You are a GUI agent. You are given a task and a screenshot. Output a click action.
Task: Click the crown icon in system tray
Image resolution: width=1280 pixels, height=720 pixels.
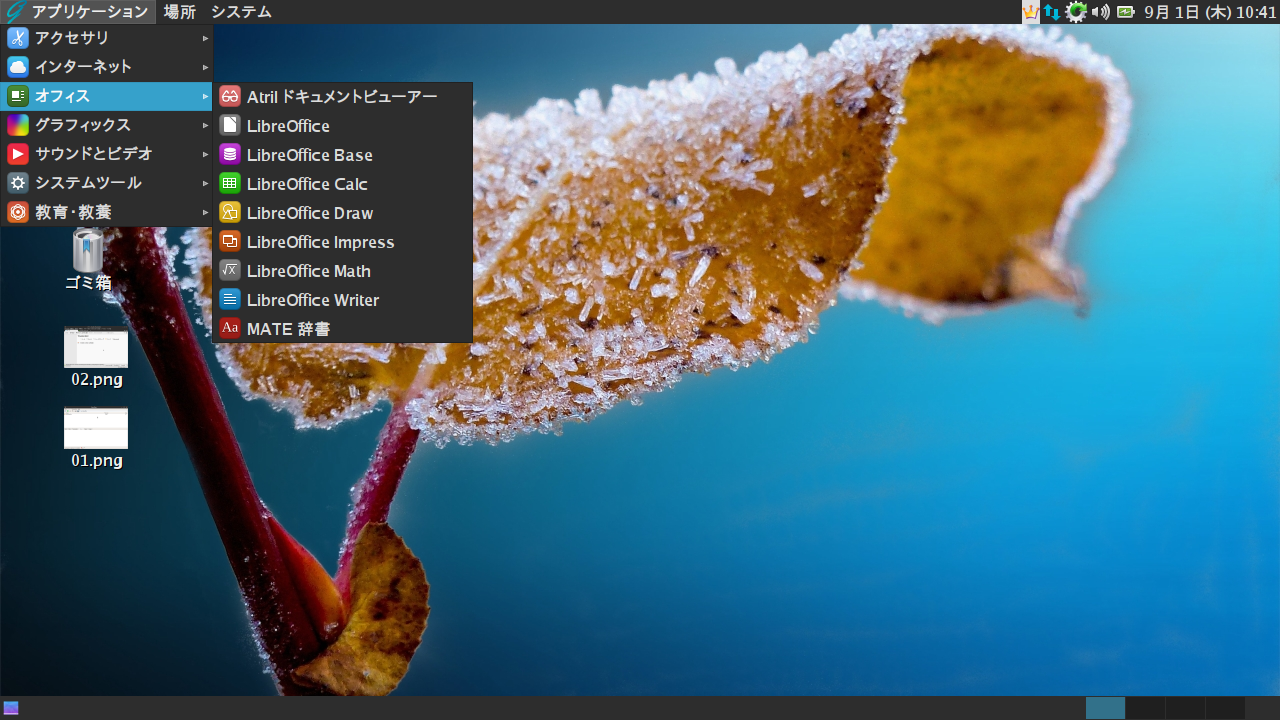[1031, 12]
